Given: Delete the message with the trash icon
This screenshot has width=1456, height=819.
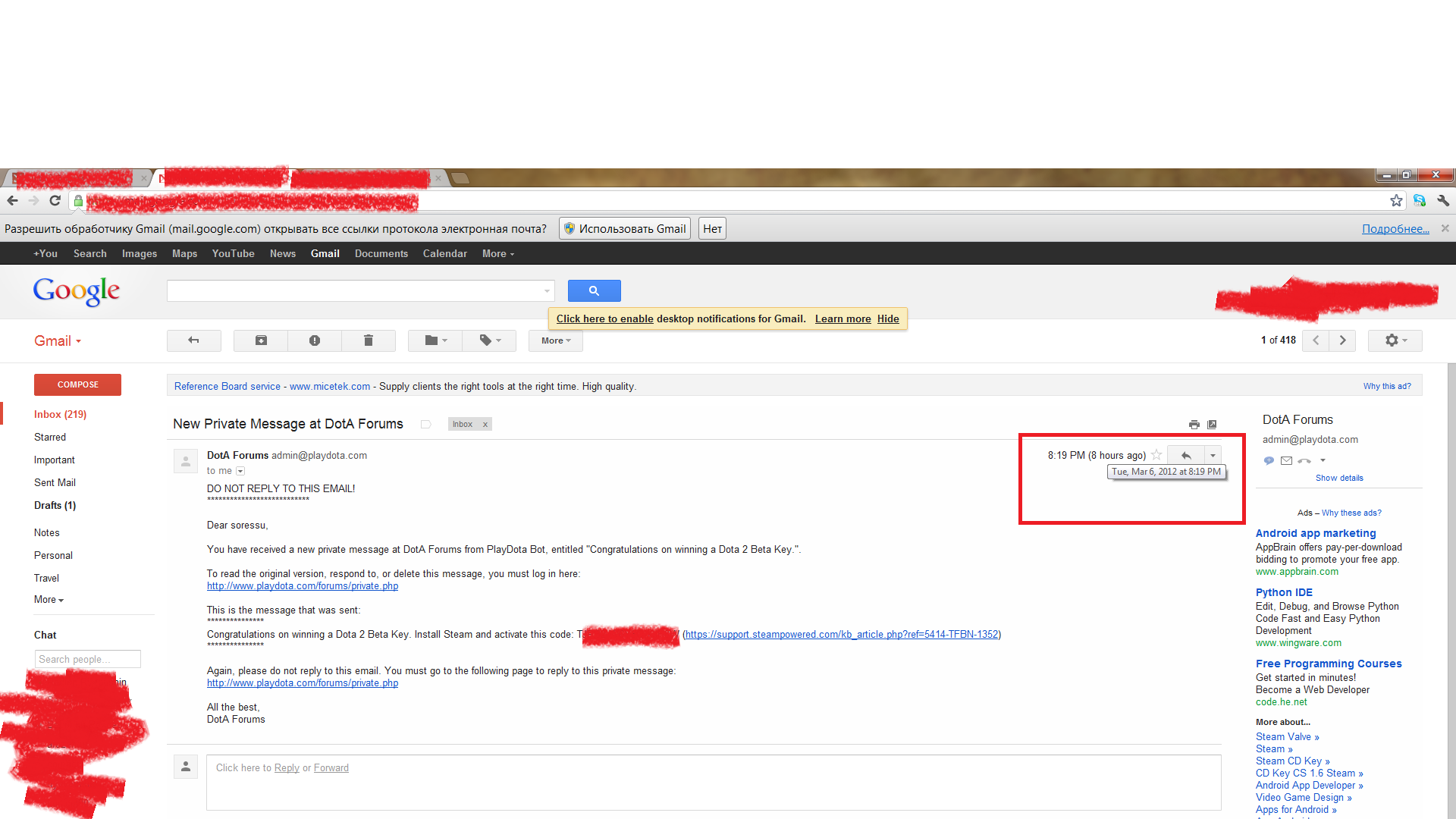Looking at the screenshot, I should click(x=369, y=340).
